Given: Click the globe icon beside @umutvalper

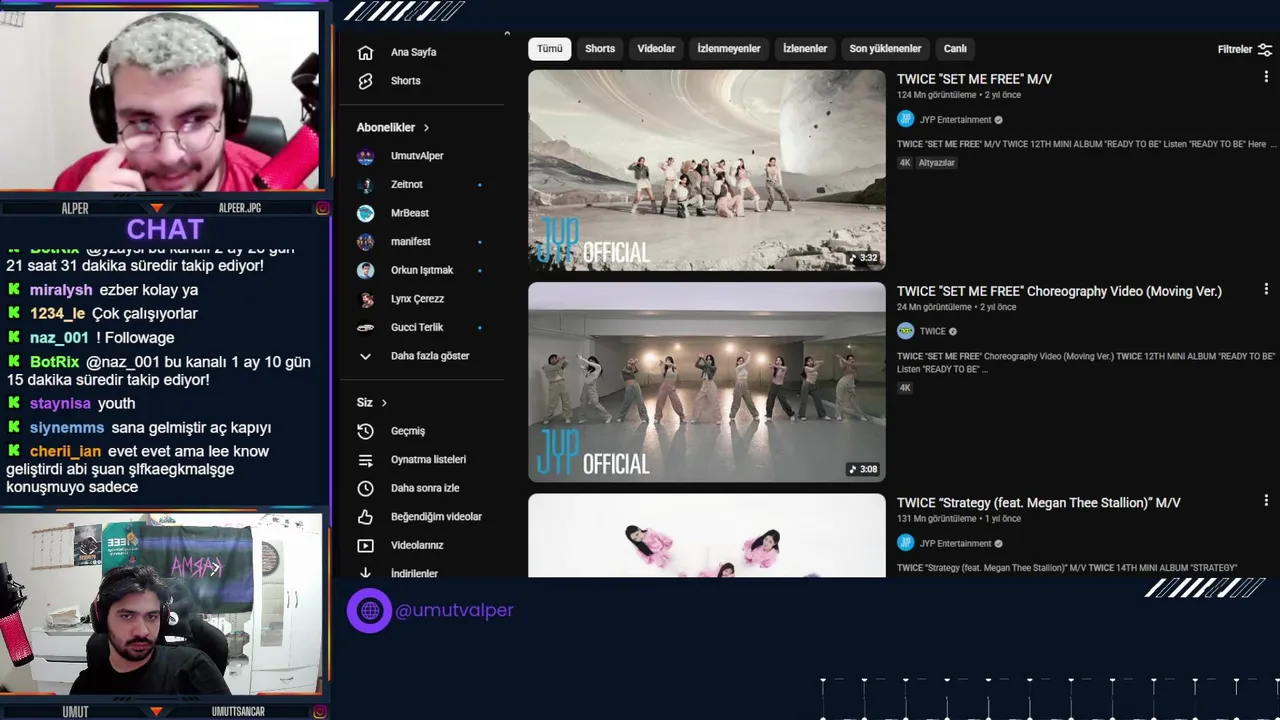Looking at the screenshot, I should [x=369, y=610].
